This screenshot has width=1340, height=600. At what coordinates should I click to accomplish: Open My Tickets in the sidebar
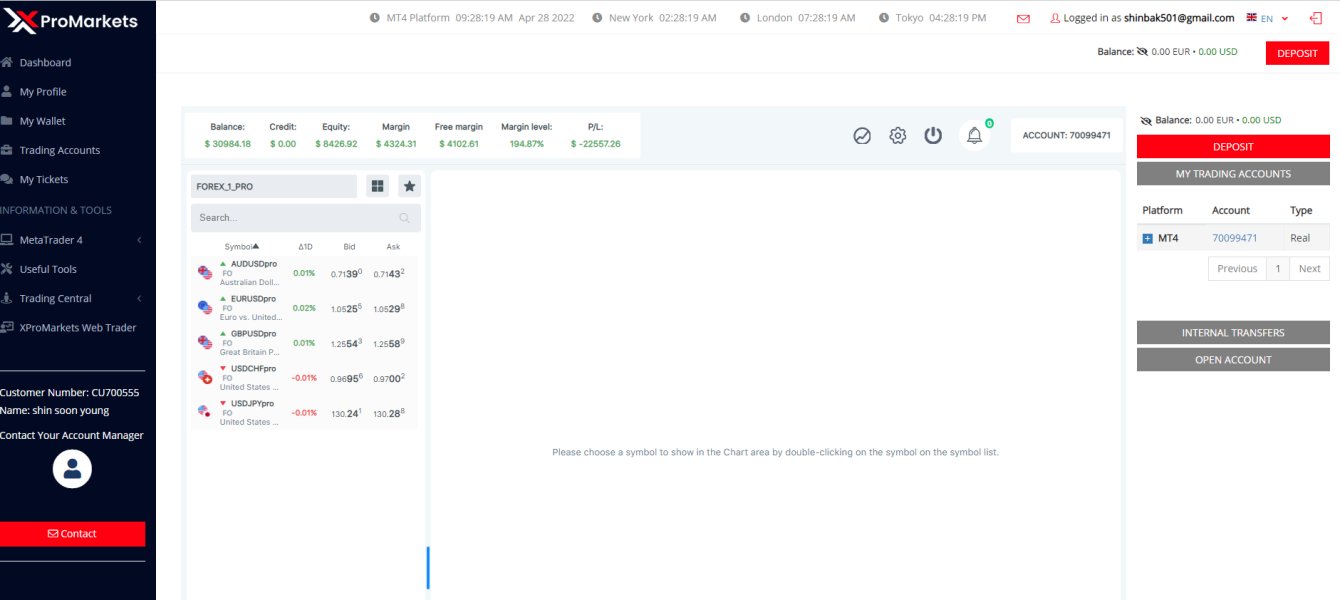click(x=44, y=179)
